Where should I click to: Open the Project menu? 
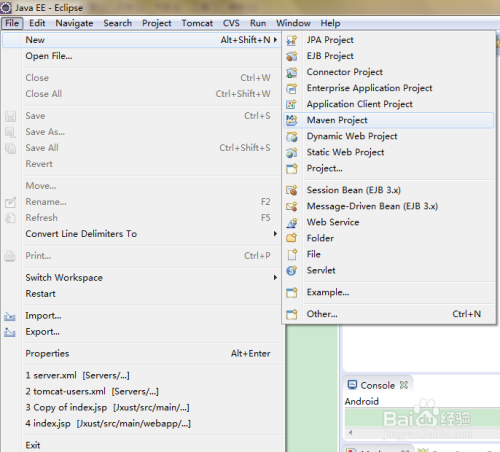pos(157,23)
